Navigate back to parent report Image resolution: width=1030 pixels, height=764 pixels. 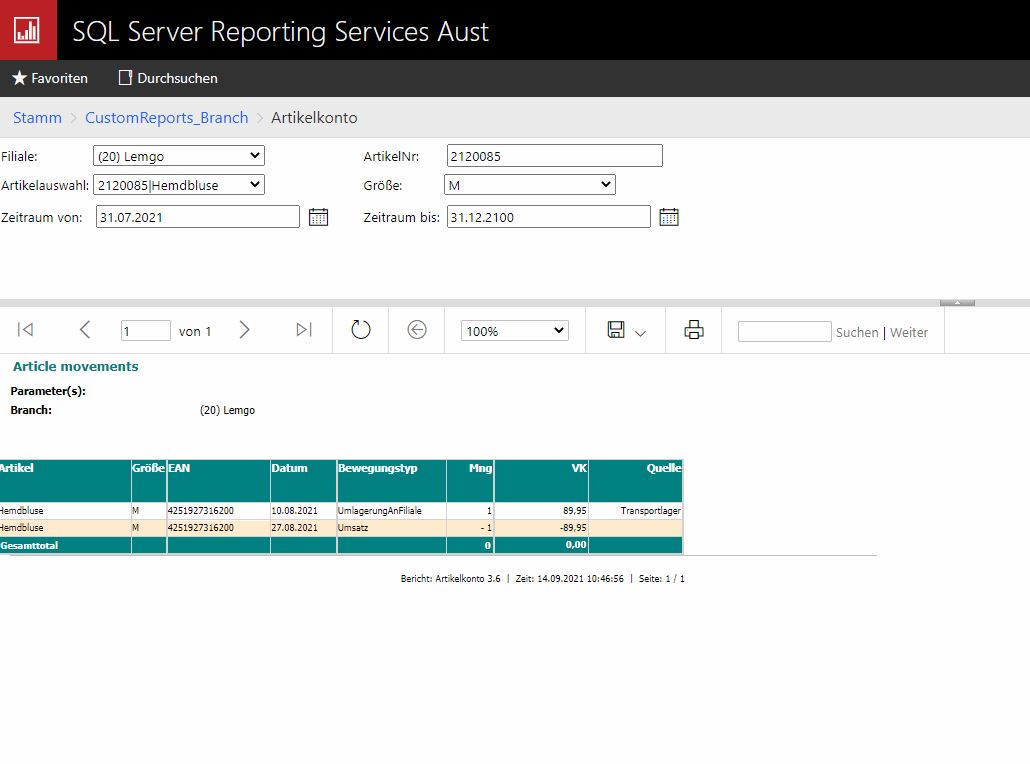coord(417,330)
